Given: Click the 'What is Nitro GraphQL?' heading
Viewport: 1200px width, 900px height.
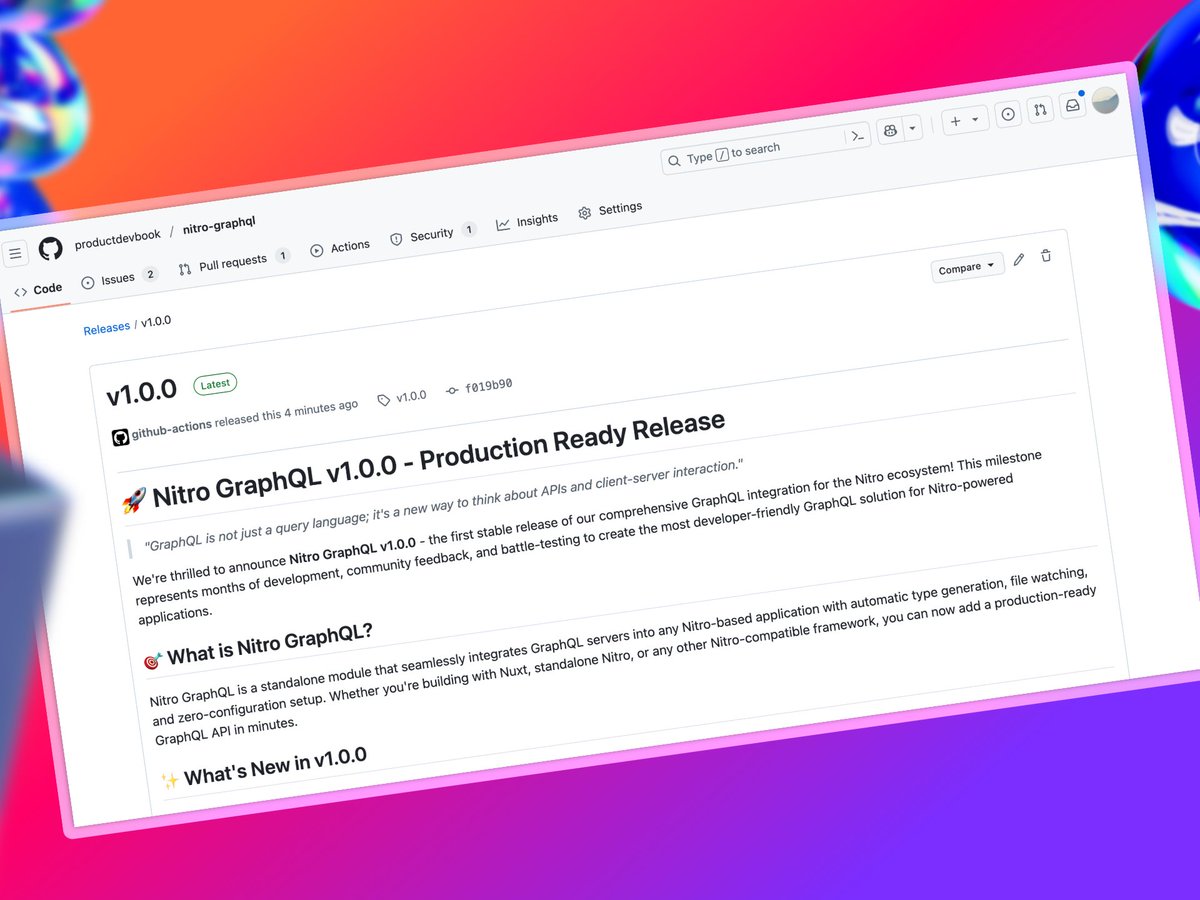Looking at the screenshot, I should 269,643.
